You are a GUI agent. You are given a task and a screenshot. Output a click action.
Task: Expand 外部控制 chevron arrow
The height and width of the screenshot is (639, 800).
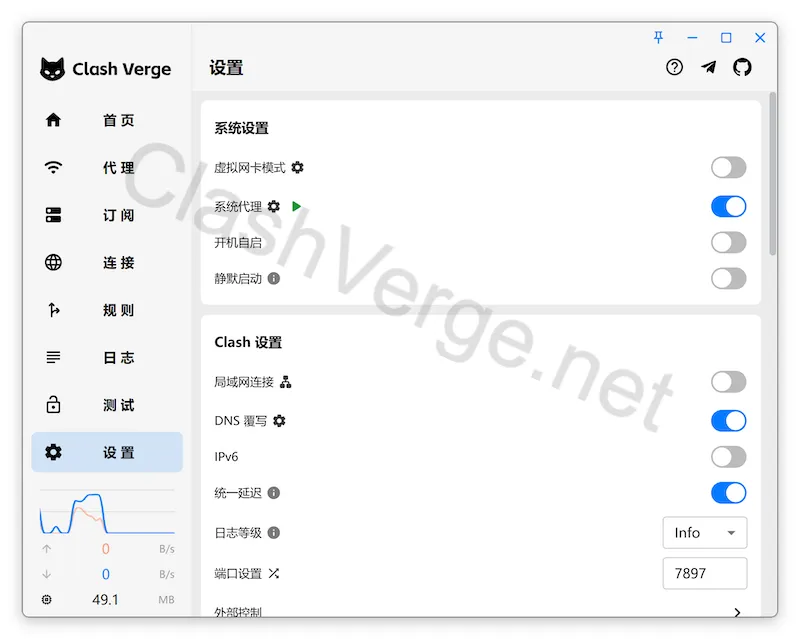[x=737, y=611]
